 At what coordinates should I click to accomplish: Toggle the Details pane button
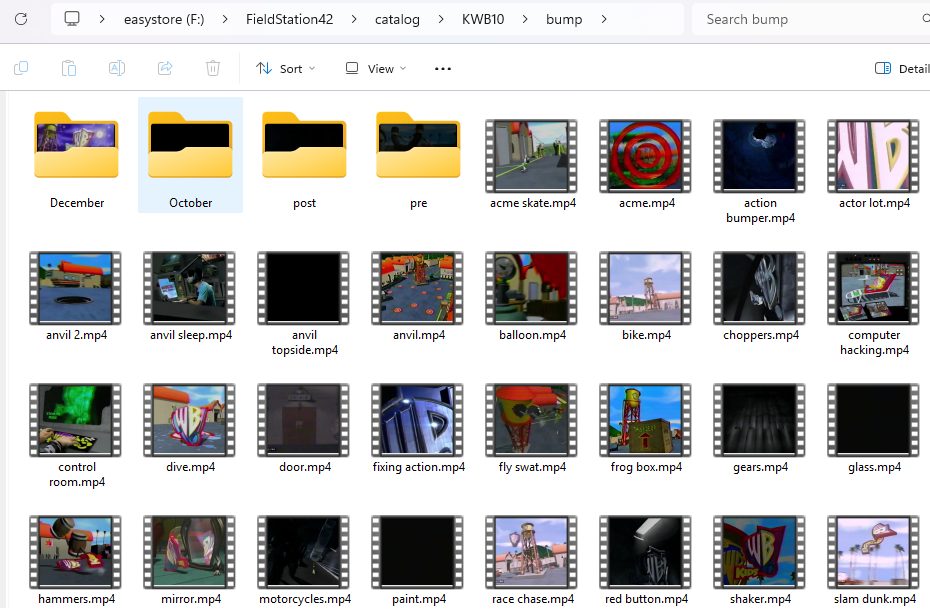902,69
